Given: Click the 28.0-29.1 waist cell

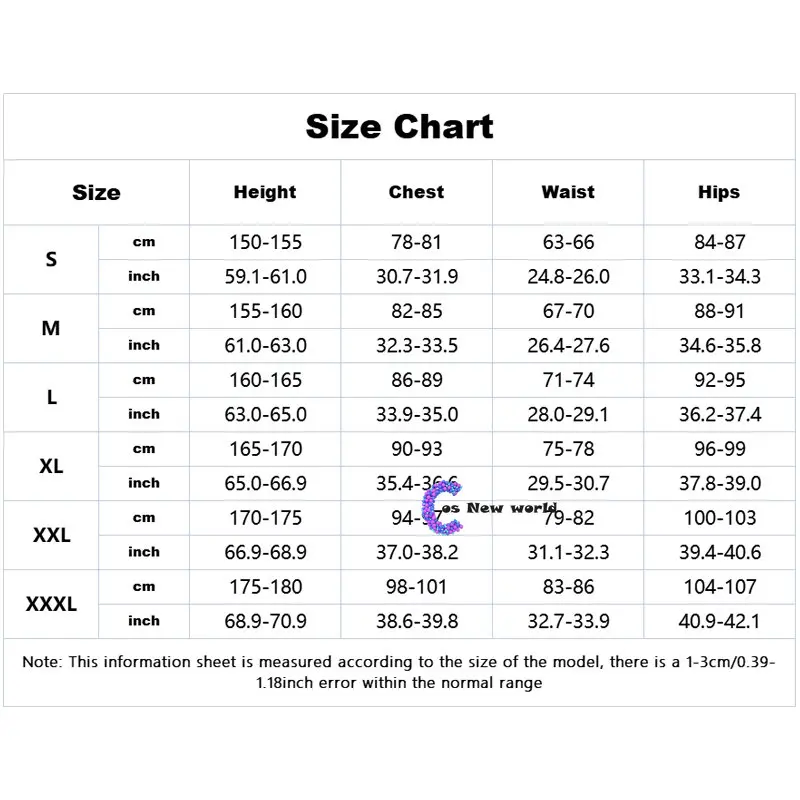Looking at the screenshot, I should pyautogui.click(x=568, y=414).
